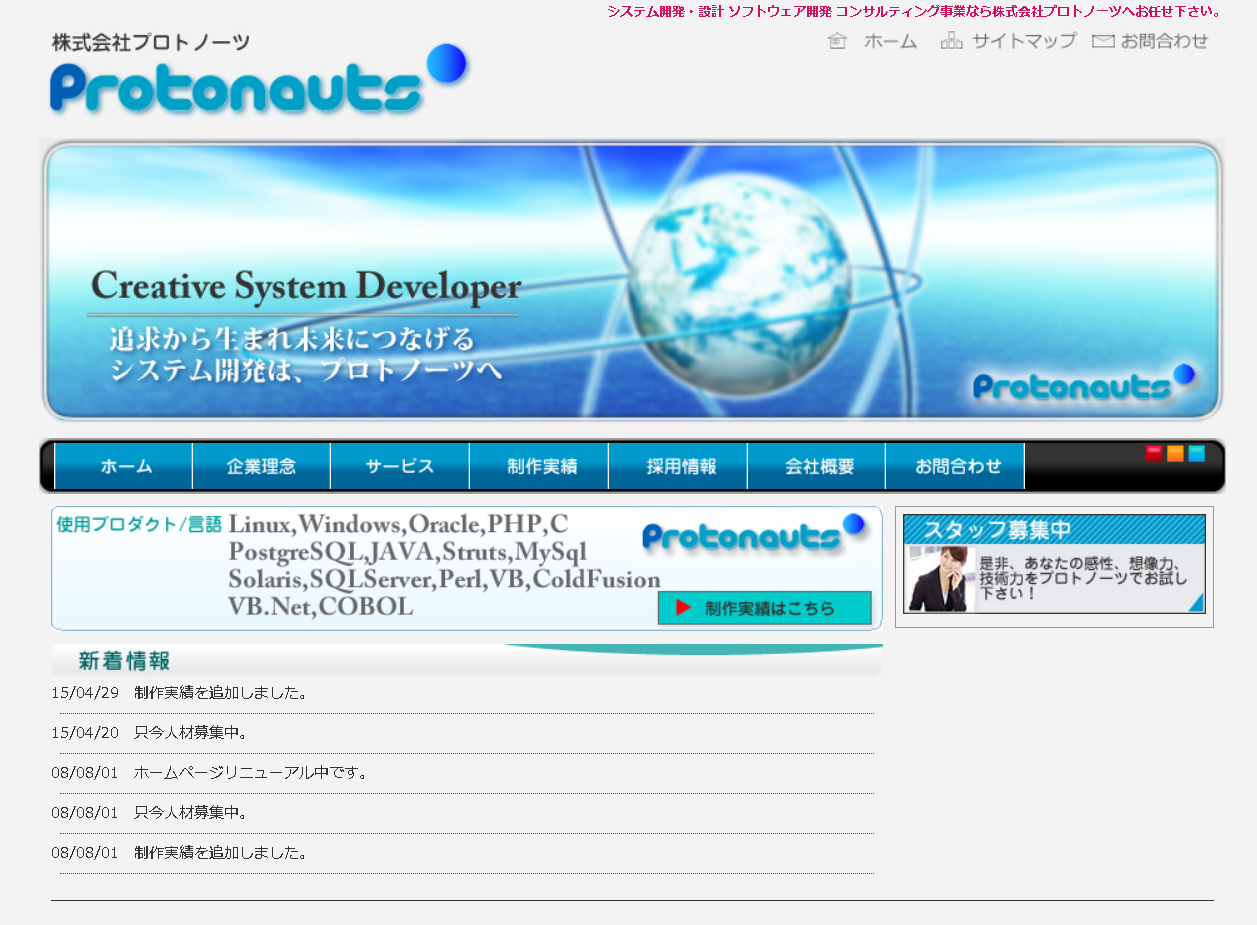Select the orange color theme swatch
The height and width of the screenshot is (925, 1257).
tap(1175, 454)
